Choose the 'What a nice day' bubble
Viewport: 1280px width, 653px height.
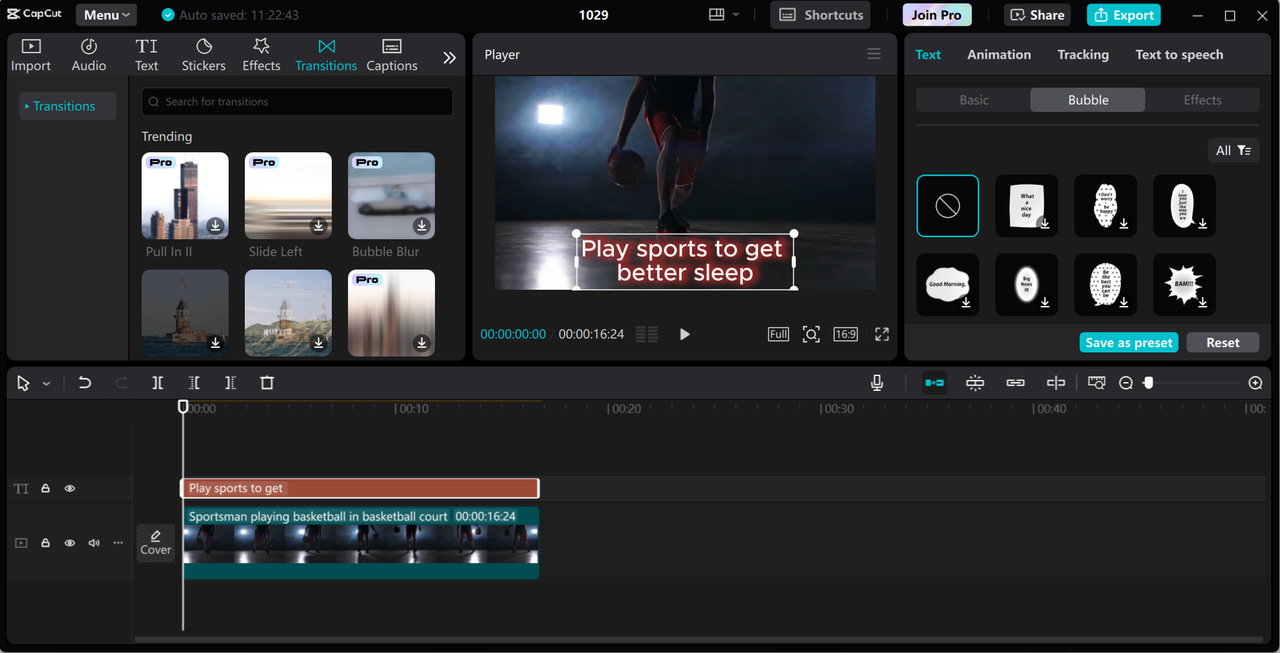click(1027, 206)
